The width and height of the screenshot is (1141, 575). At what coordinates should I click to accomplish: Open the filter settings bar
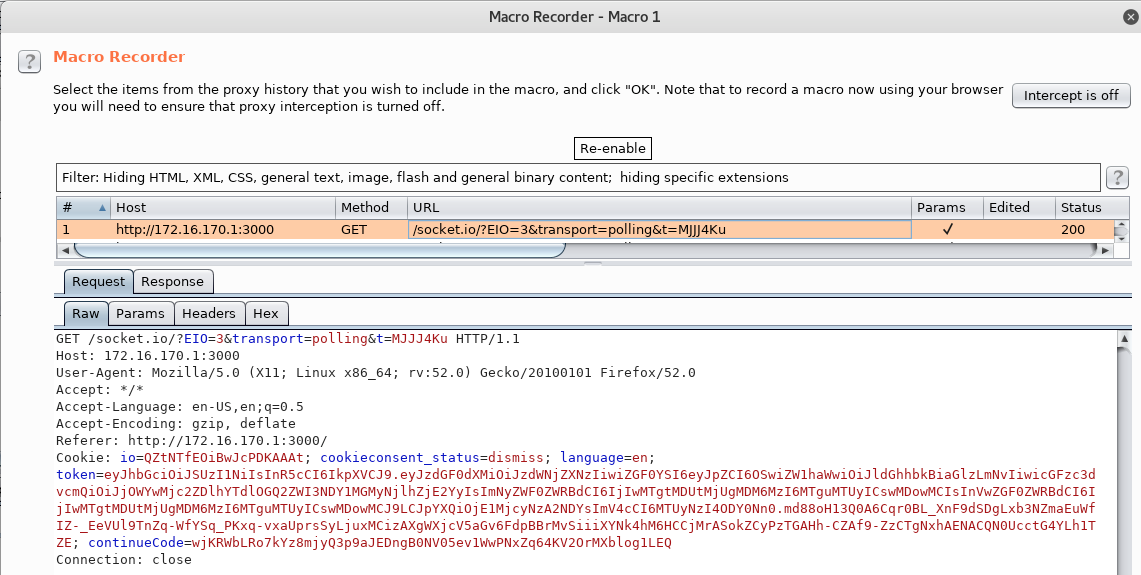pos(578,178)
